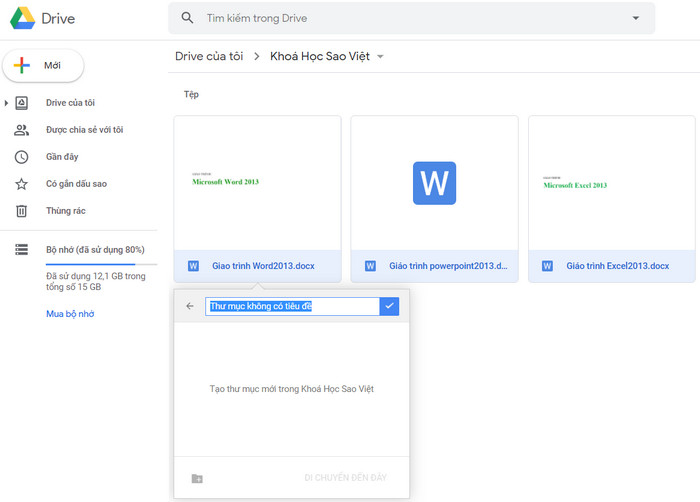This screenshot has height=502, width=700.
Task: Click the 'Tệp' section label
Action: click(191, 94)
